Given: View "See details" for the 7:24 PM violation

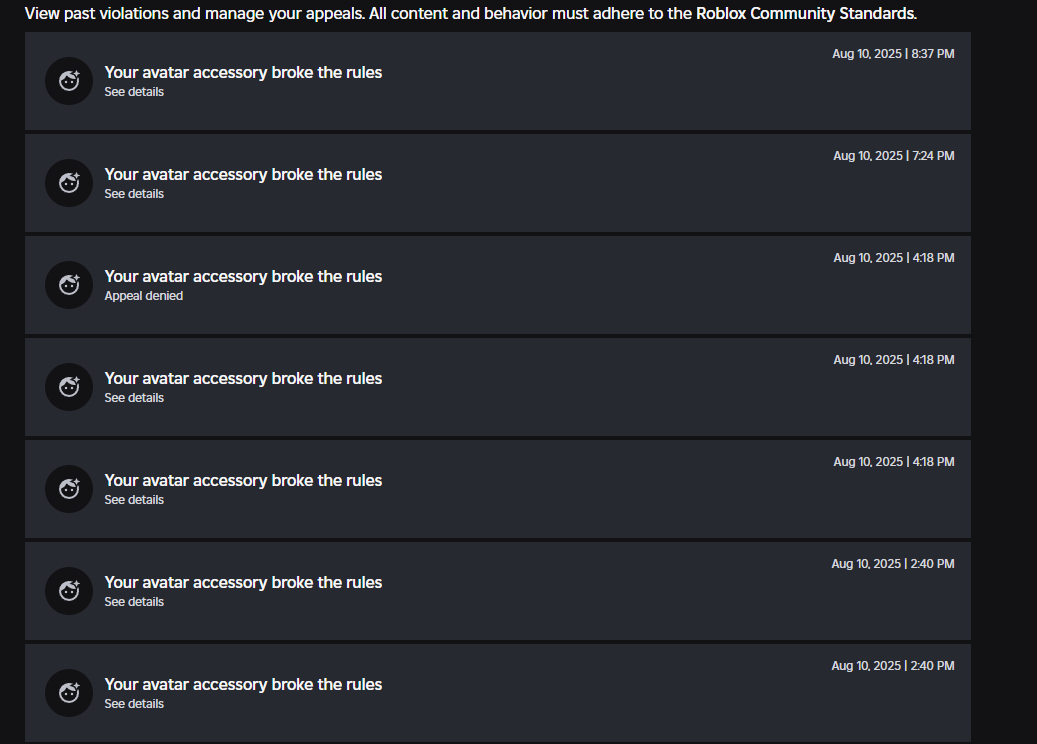Looking at the screenshot, I should pos(134,194).
